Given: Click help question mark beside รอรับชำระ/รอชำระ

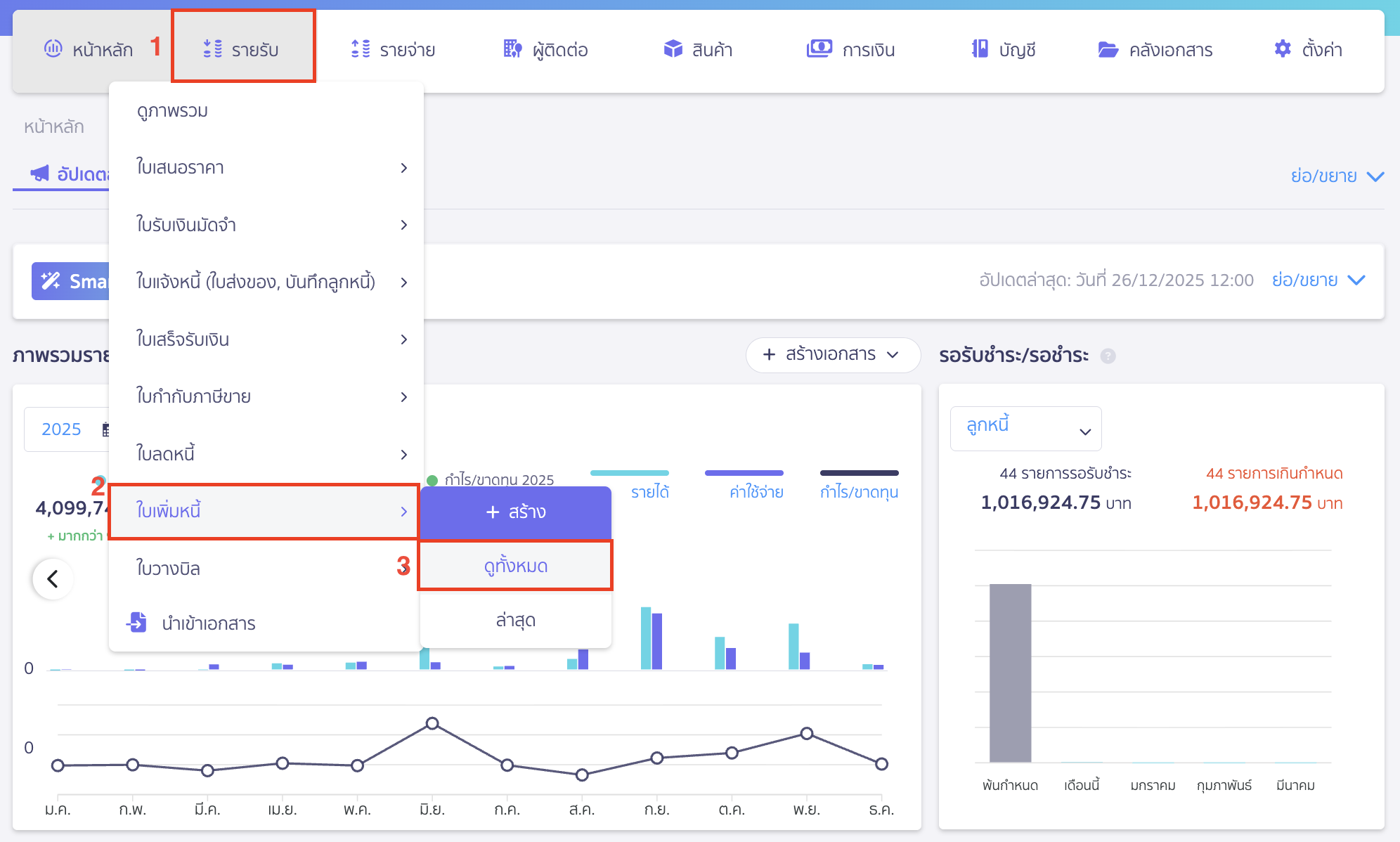Looking at the screenshot, I should coord(1108,356).
